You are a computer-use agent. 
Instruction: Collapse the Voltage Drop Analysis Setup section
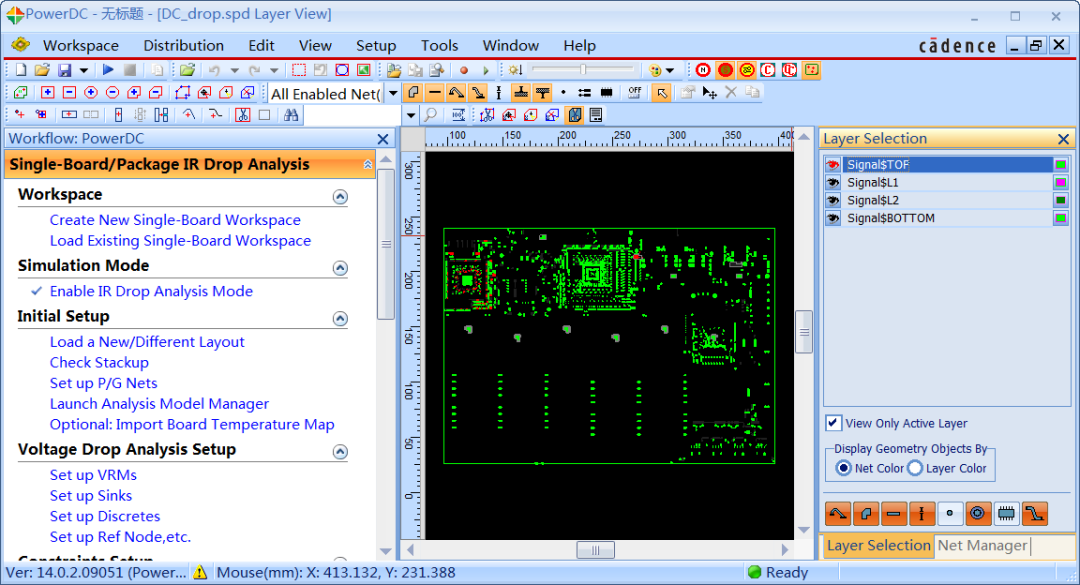tap(340, 452)
